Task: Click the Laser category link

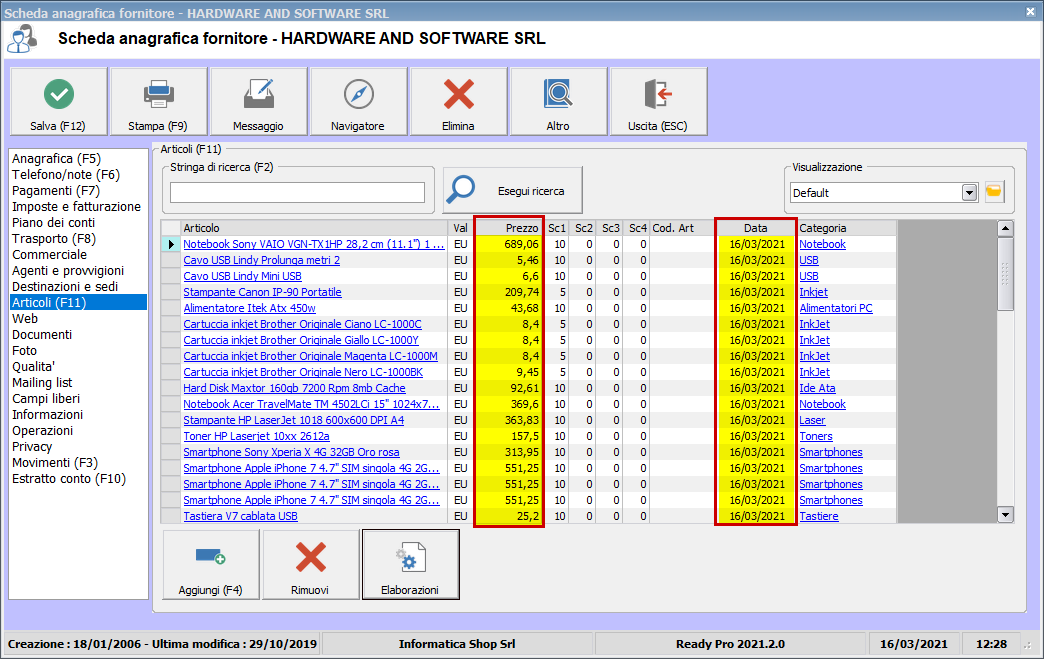Action: [812, 420]
